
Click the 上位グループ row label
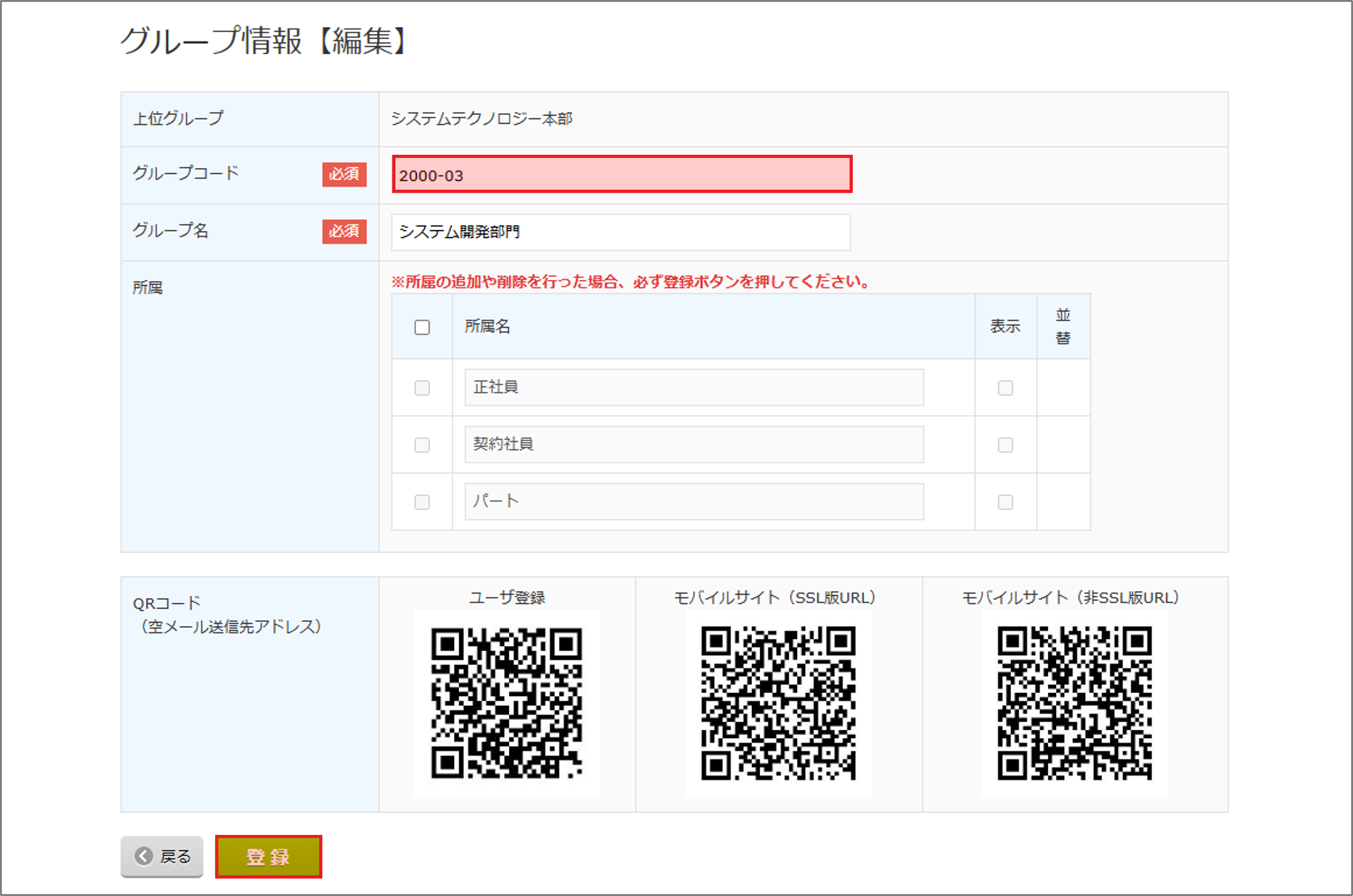[178, 118]
